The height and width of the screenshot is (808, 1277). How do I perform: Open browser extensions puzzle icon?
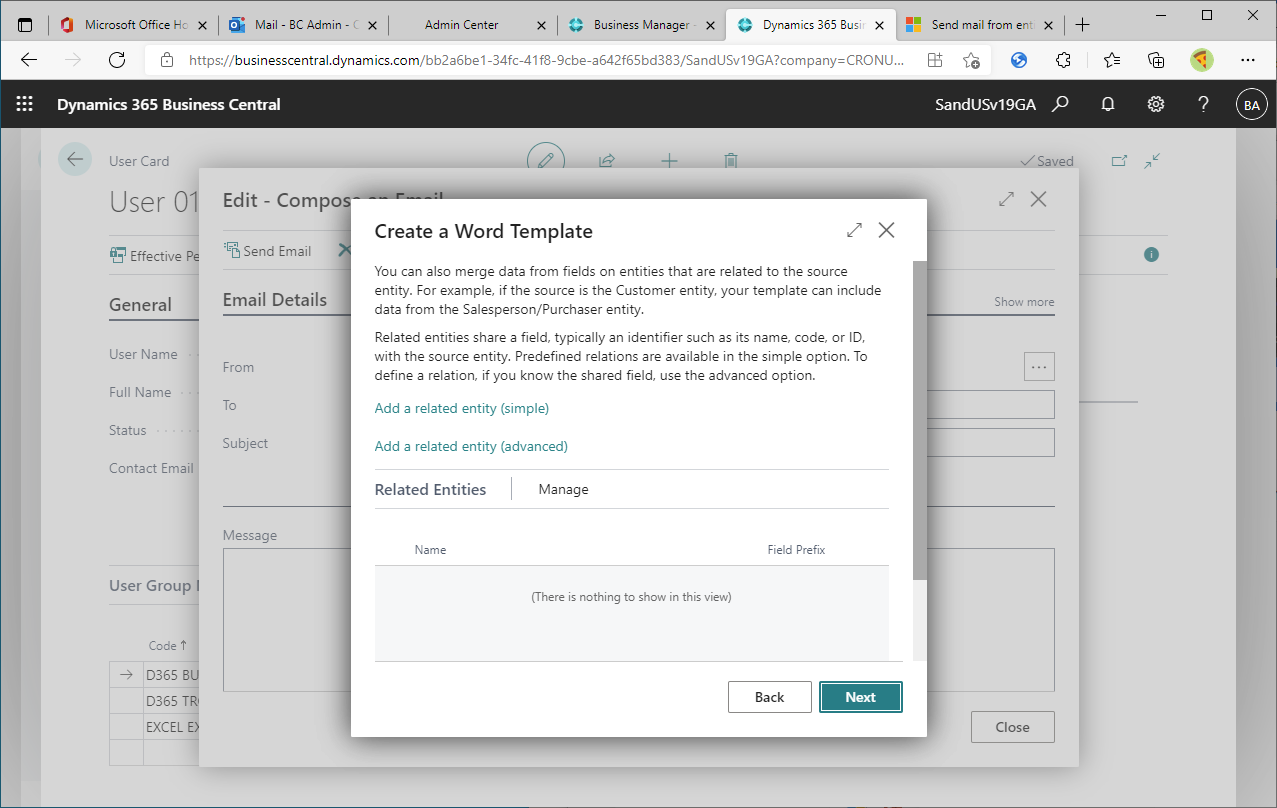1064,60
